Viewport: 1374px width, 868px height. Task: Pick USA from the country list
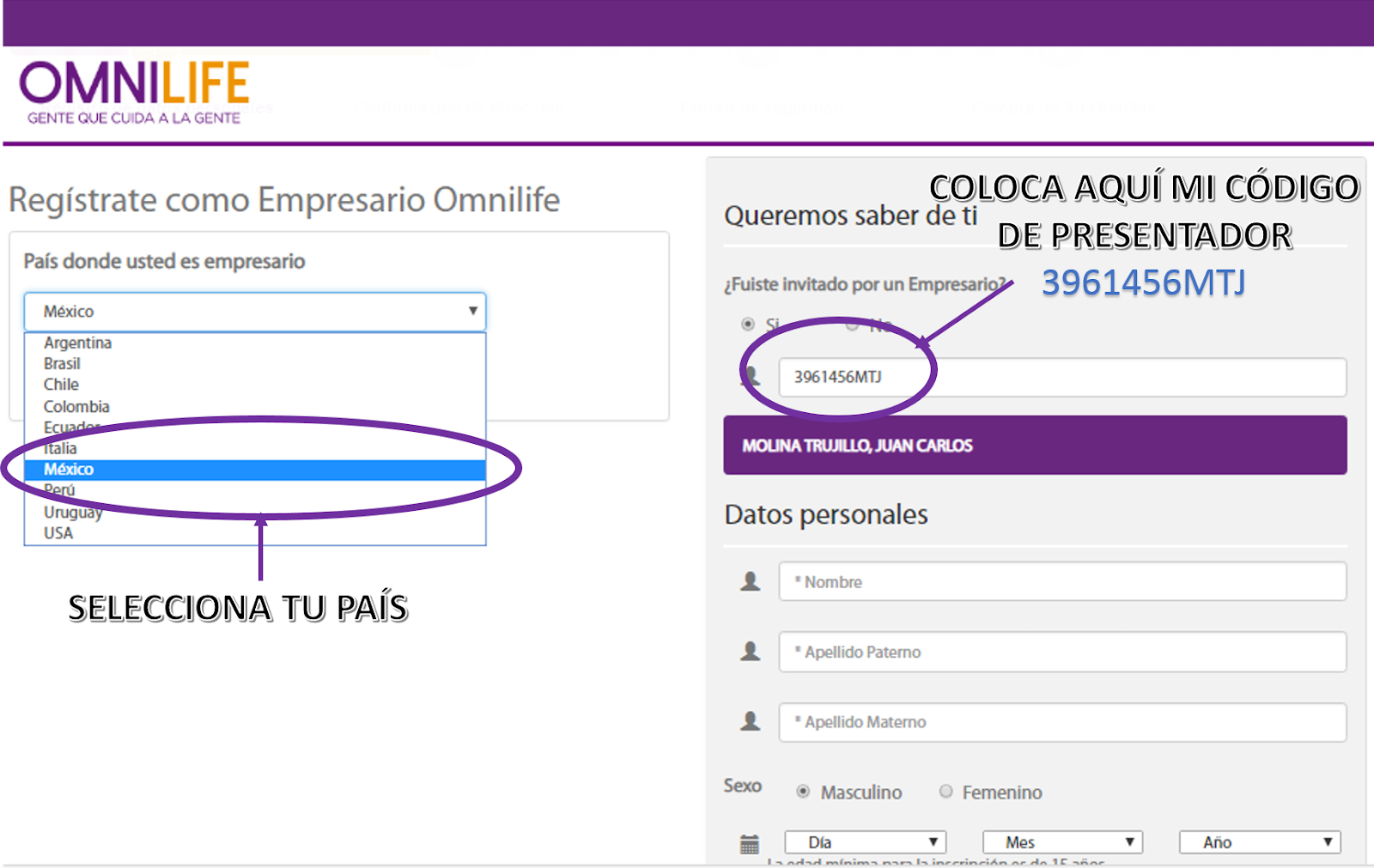(255, 533)
